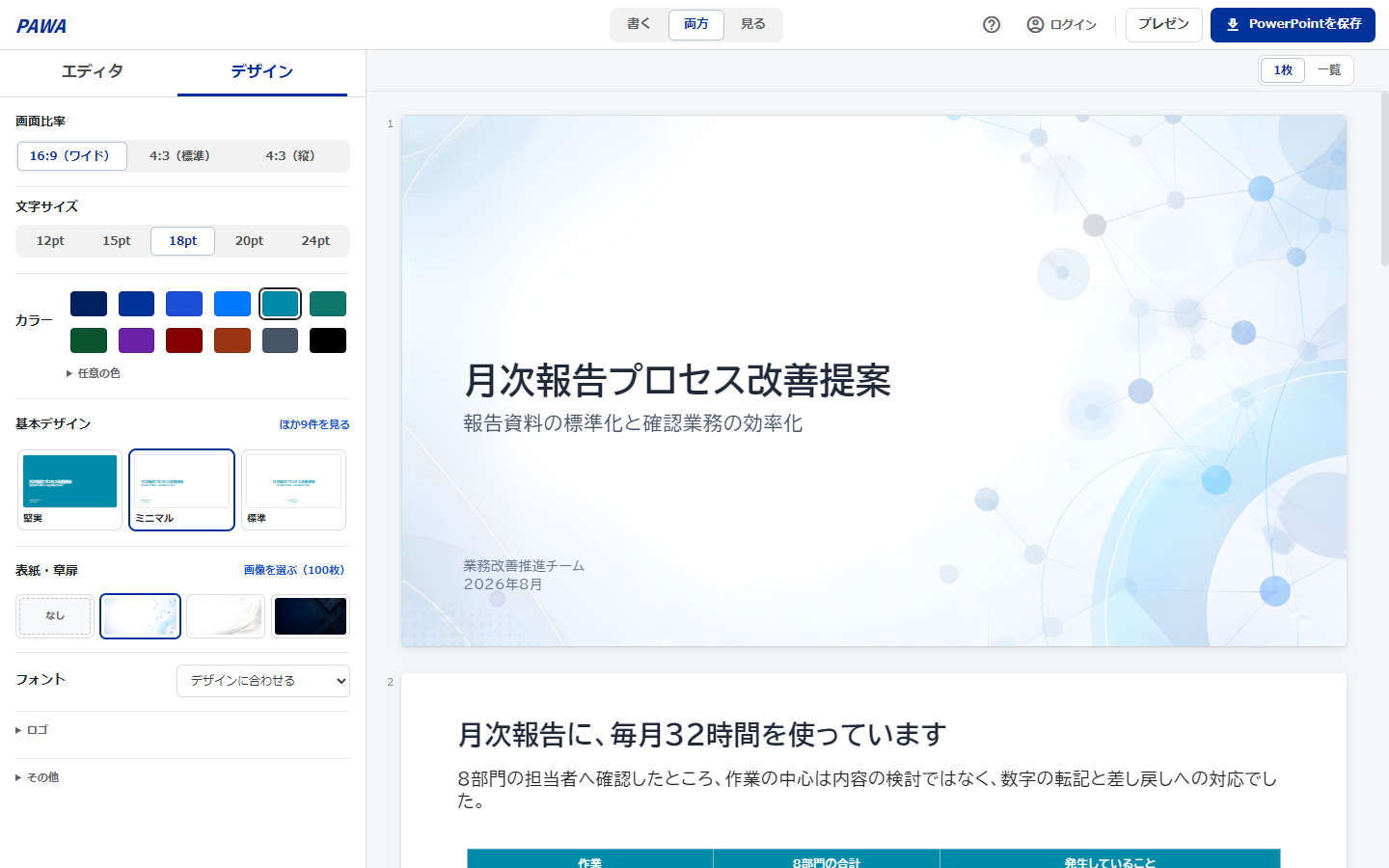Screen dimensions: 1389x868
Task: Expand the その他 section
Action: [x=38, y=777]
